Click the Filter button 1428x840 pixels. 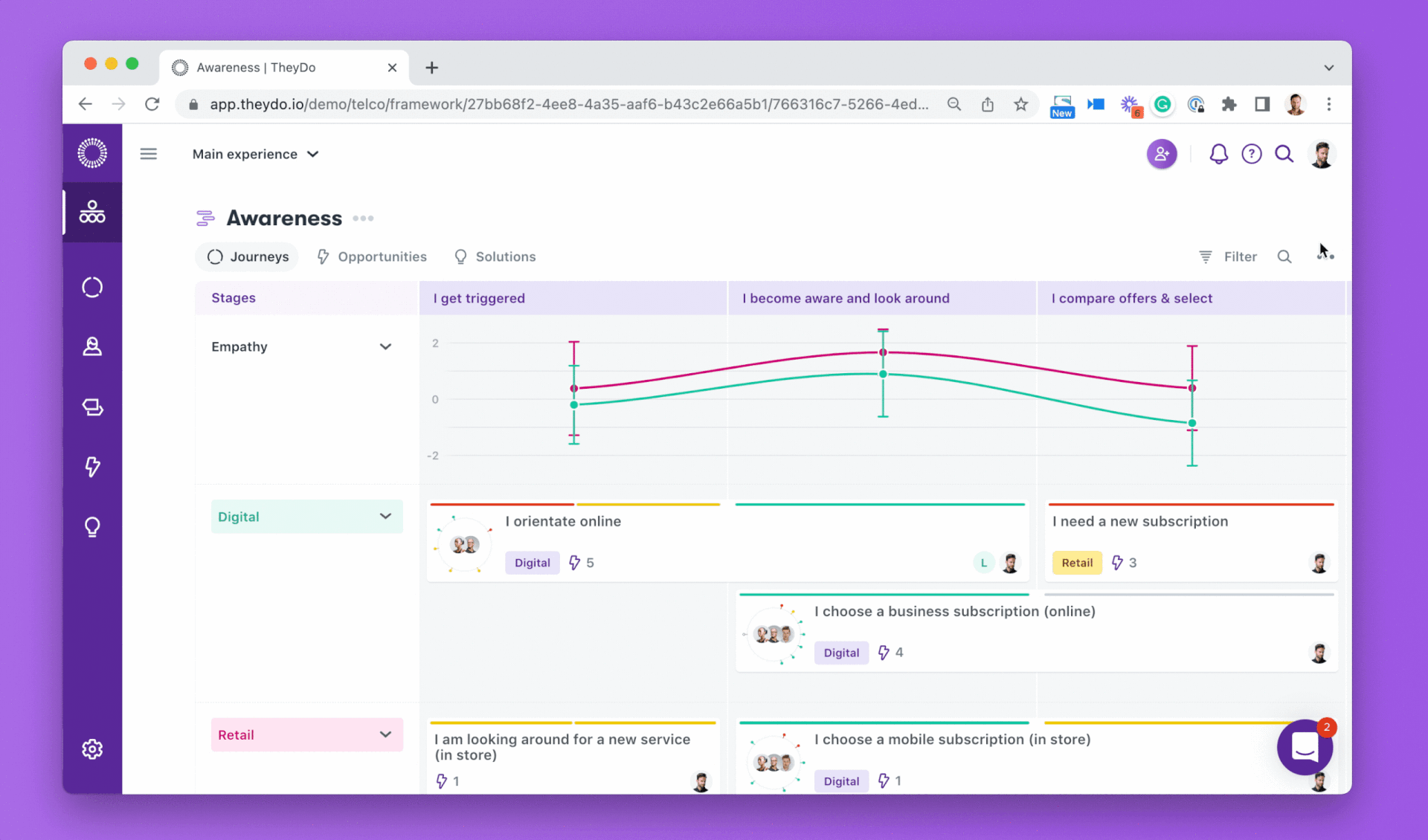click(1228, 256)
